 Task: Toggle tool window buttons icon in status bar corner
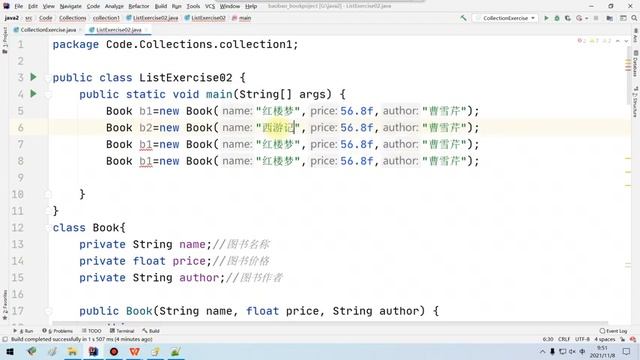pos(5,339)
